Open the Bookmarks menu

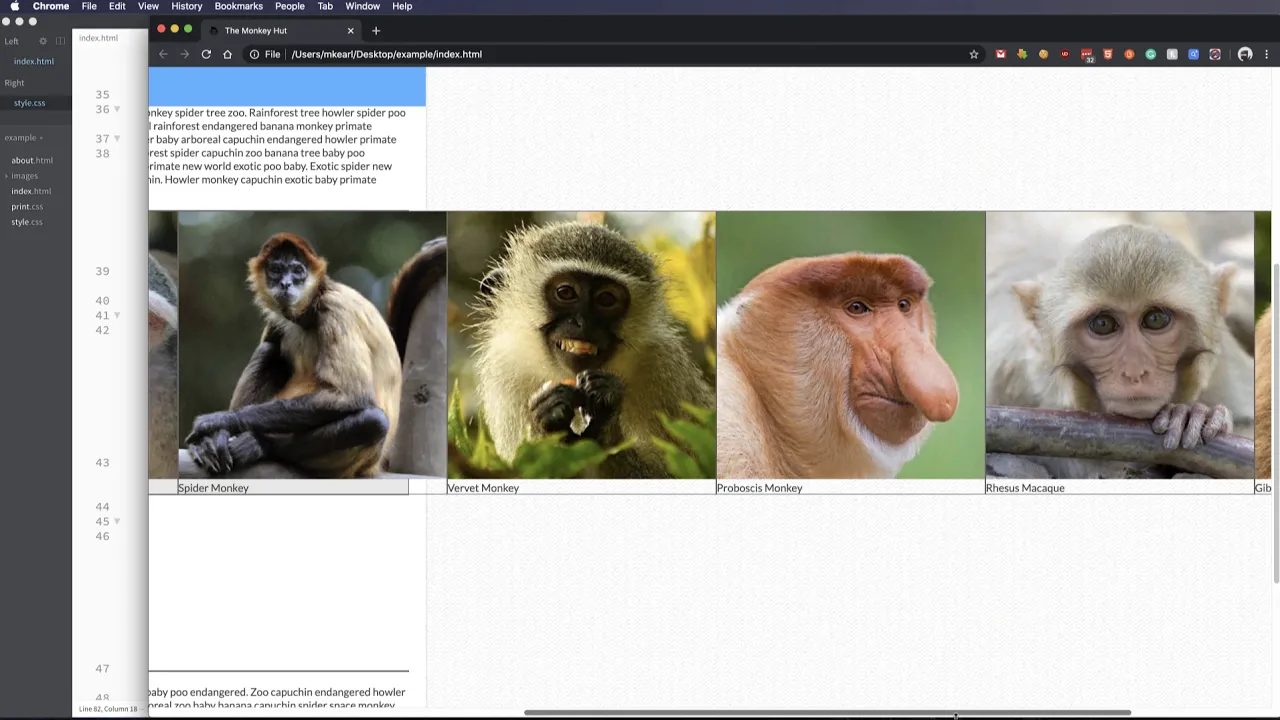238,6
